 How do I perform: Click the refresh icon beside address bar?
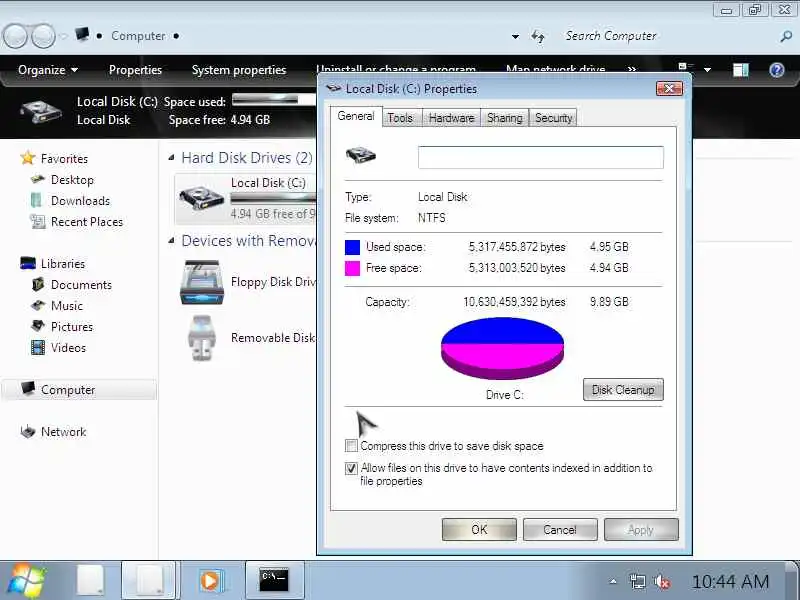point(538,36)
